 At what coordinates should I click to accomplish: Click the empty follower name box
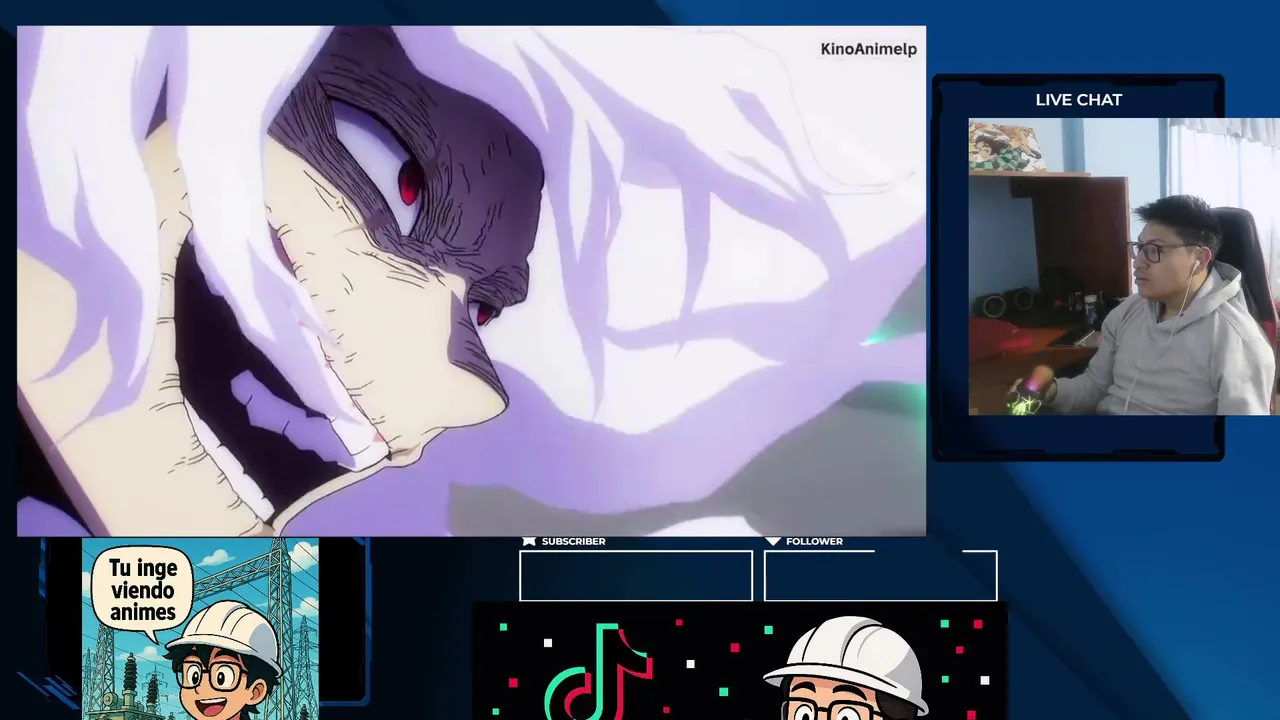click(x=880, y=576)
